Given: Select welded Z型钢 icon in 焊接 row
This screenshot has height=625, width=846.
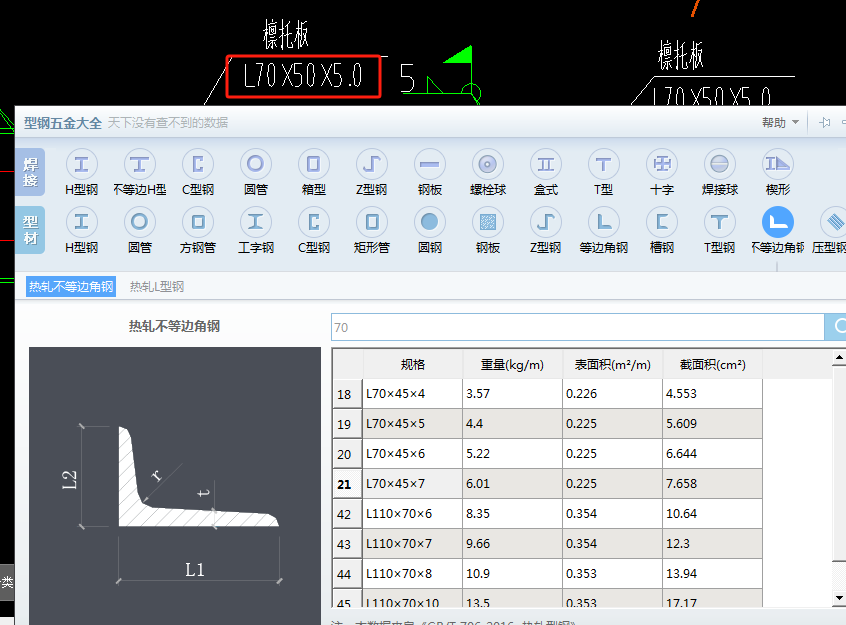Looking at the screenshot, I should click(x=372, y=164).
